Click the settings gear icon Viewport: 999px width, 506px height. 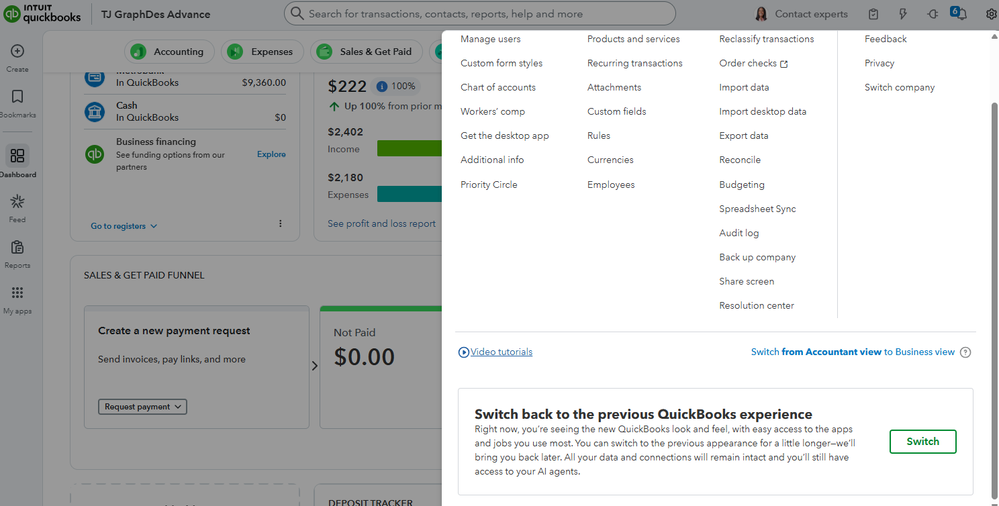(x=991, y=13)
